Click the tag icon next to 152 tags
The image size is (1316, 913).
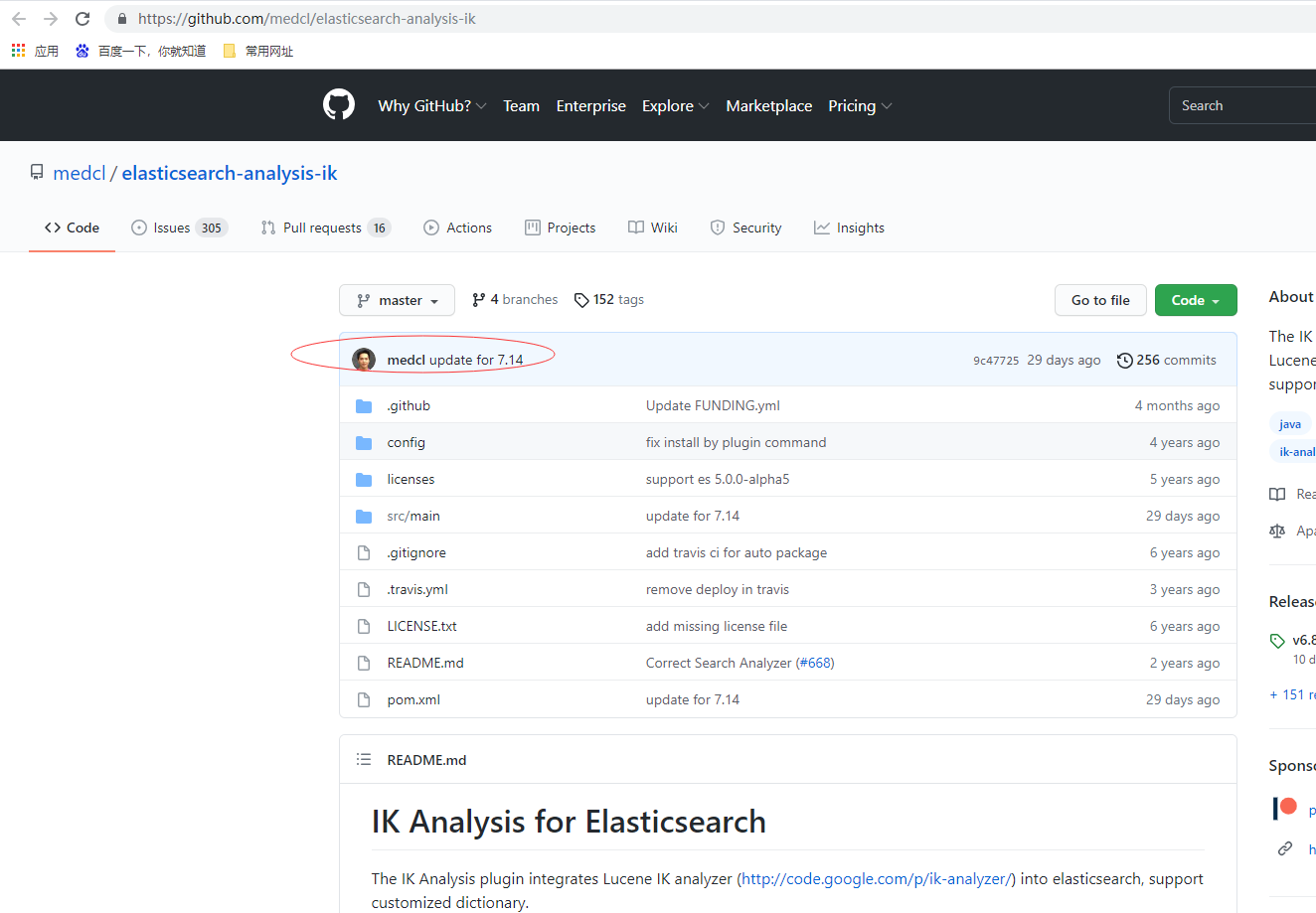[x=581, y=300]
